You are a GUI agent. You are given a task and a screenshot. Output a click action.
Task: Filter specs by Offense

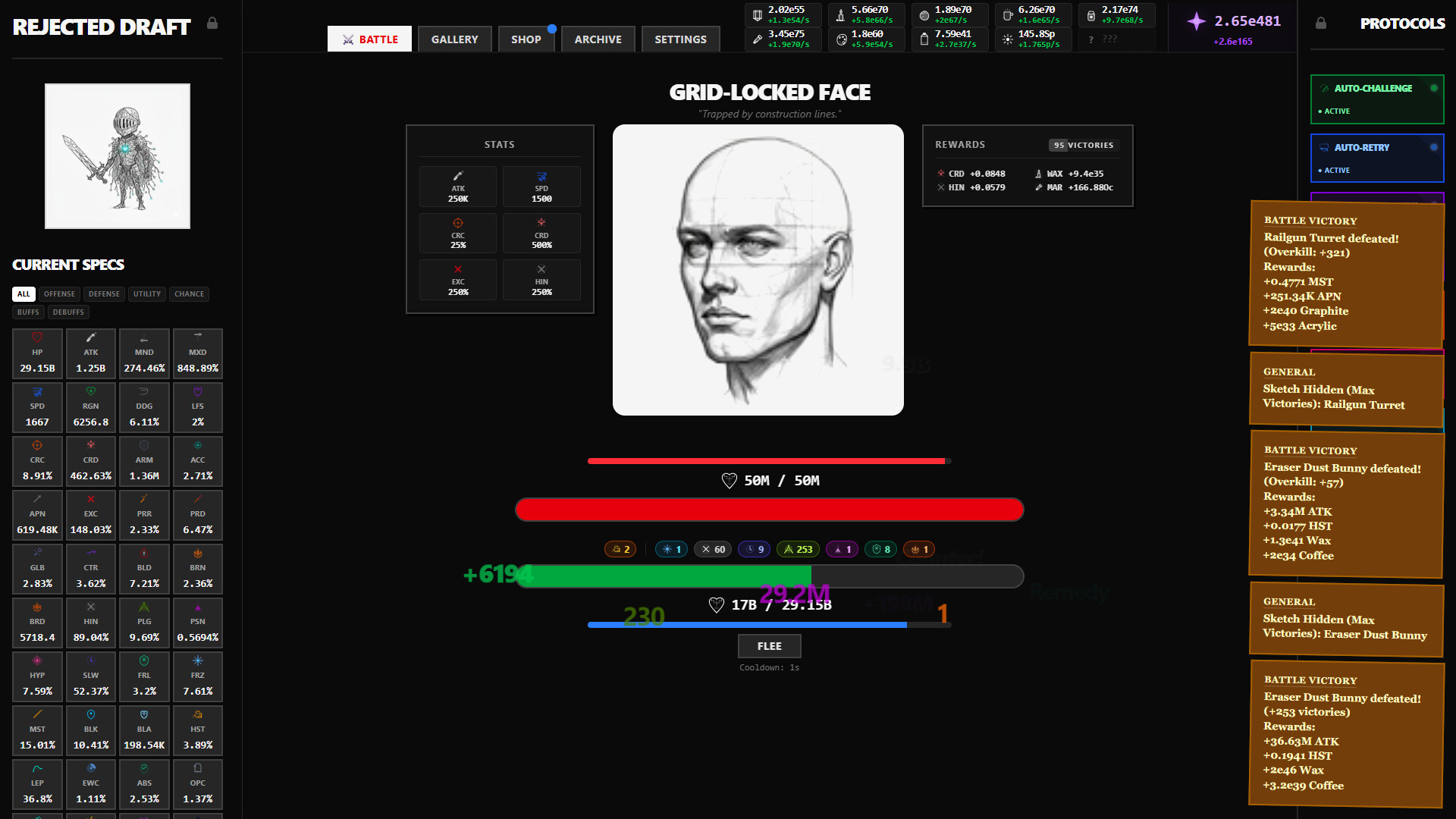tap(59, 294)
